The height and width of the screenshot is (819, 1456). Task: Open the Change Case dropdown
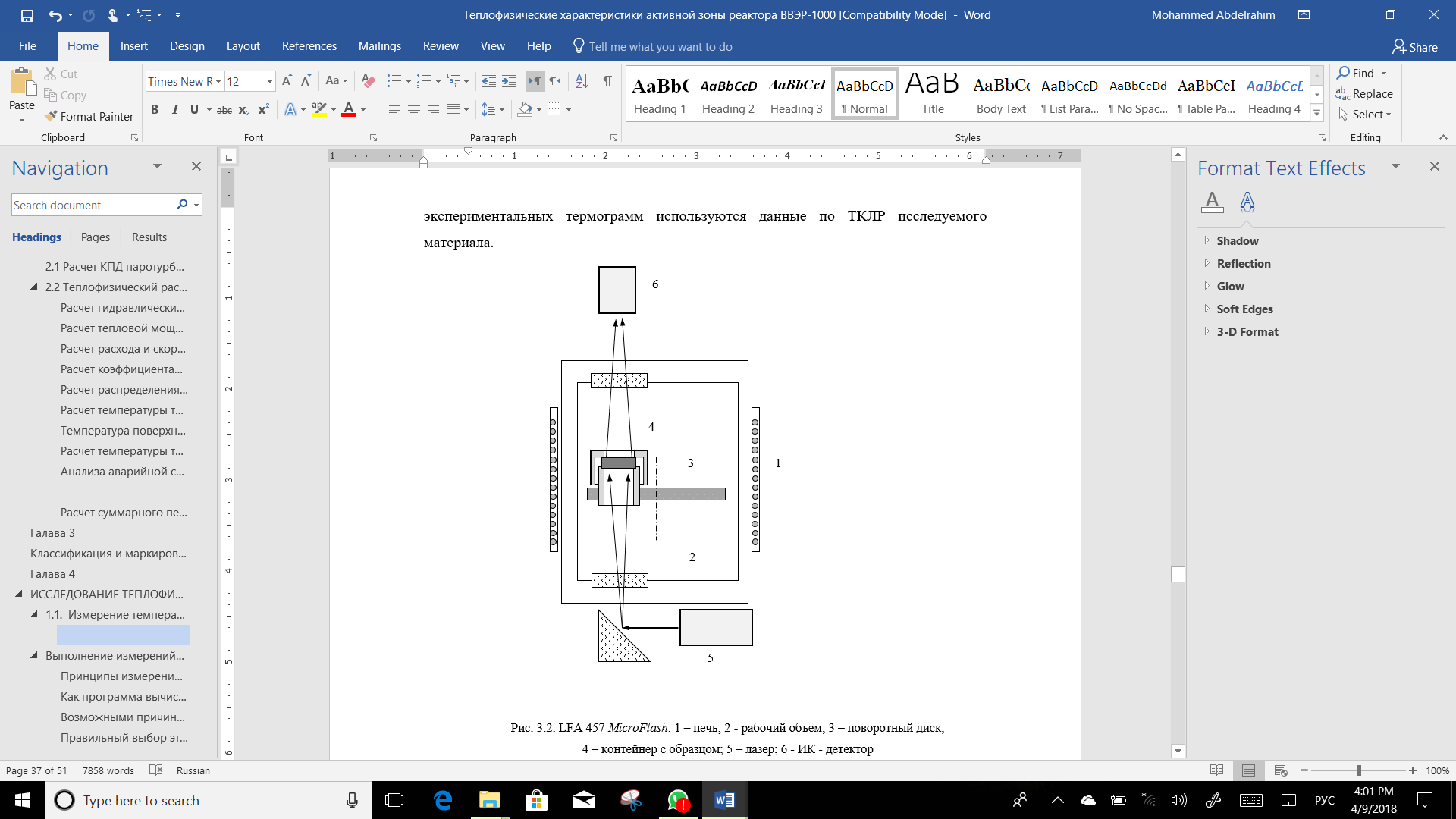coord(336,81)
